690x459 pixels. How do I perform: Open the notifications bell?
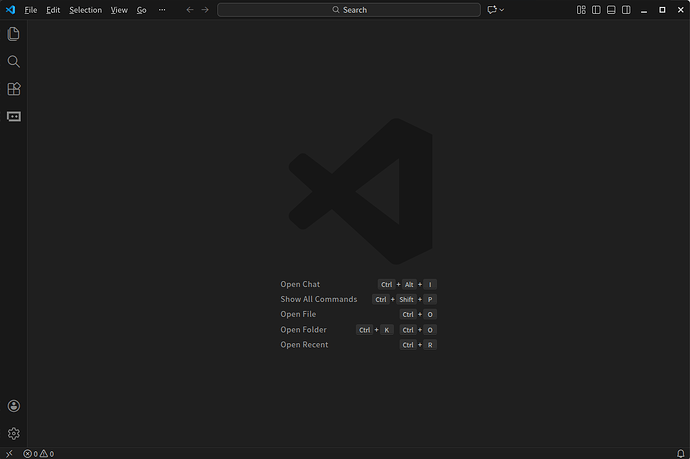[x=680, y=453]
